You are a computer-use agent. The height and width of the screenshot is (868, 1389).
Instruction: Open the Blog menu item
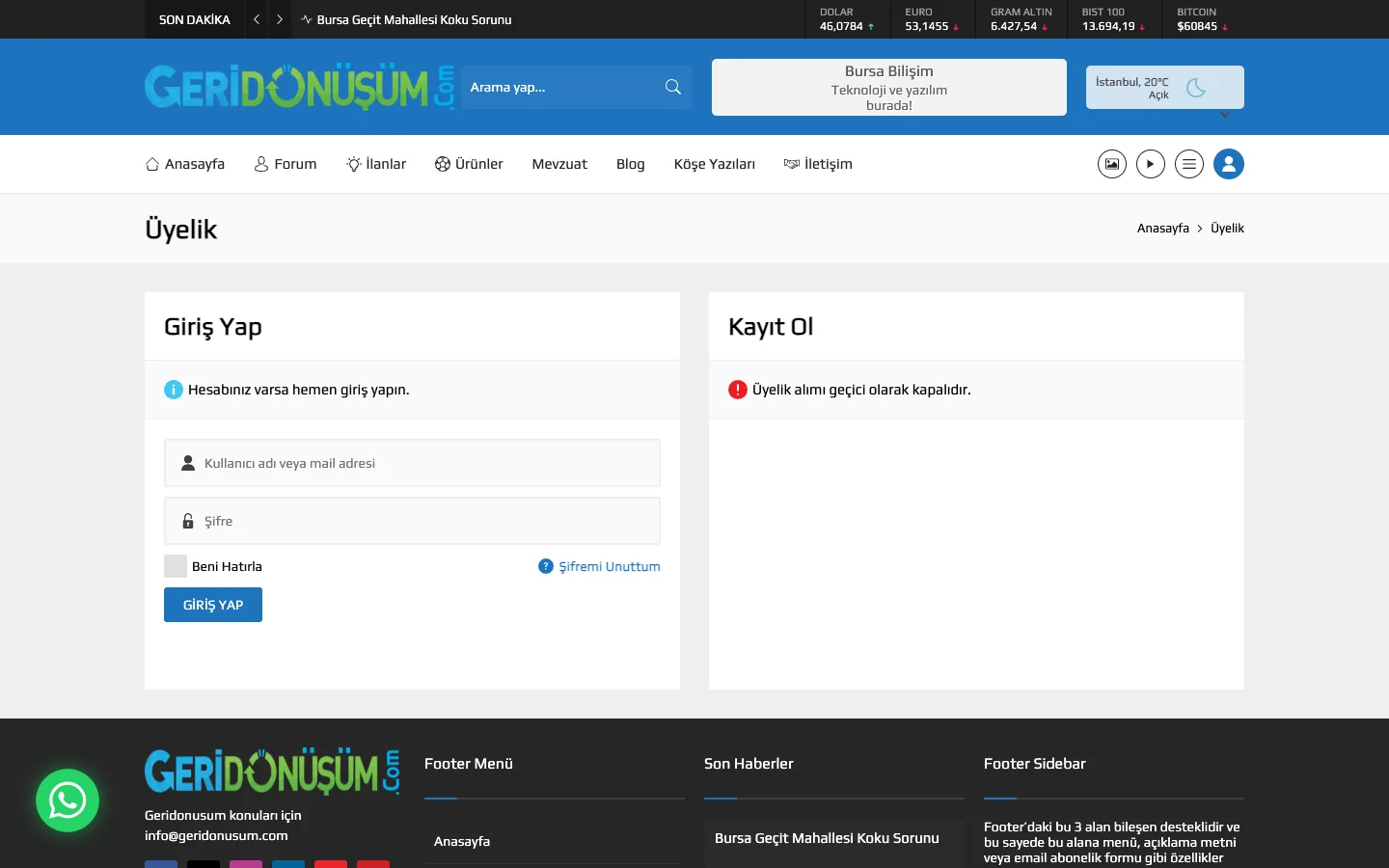[631, 164]
